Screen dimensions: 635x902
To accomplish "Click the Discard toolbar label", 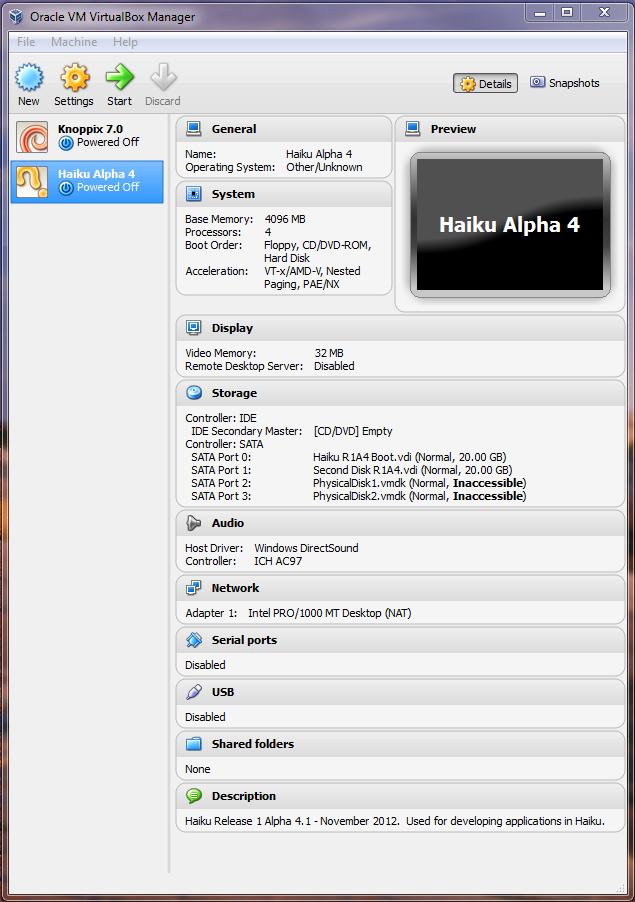I will coord(163,101).
